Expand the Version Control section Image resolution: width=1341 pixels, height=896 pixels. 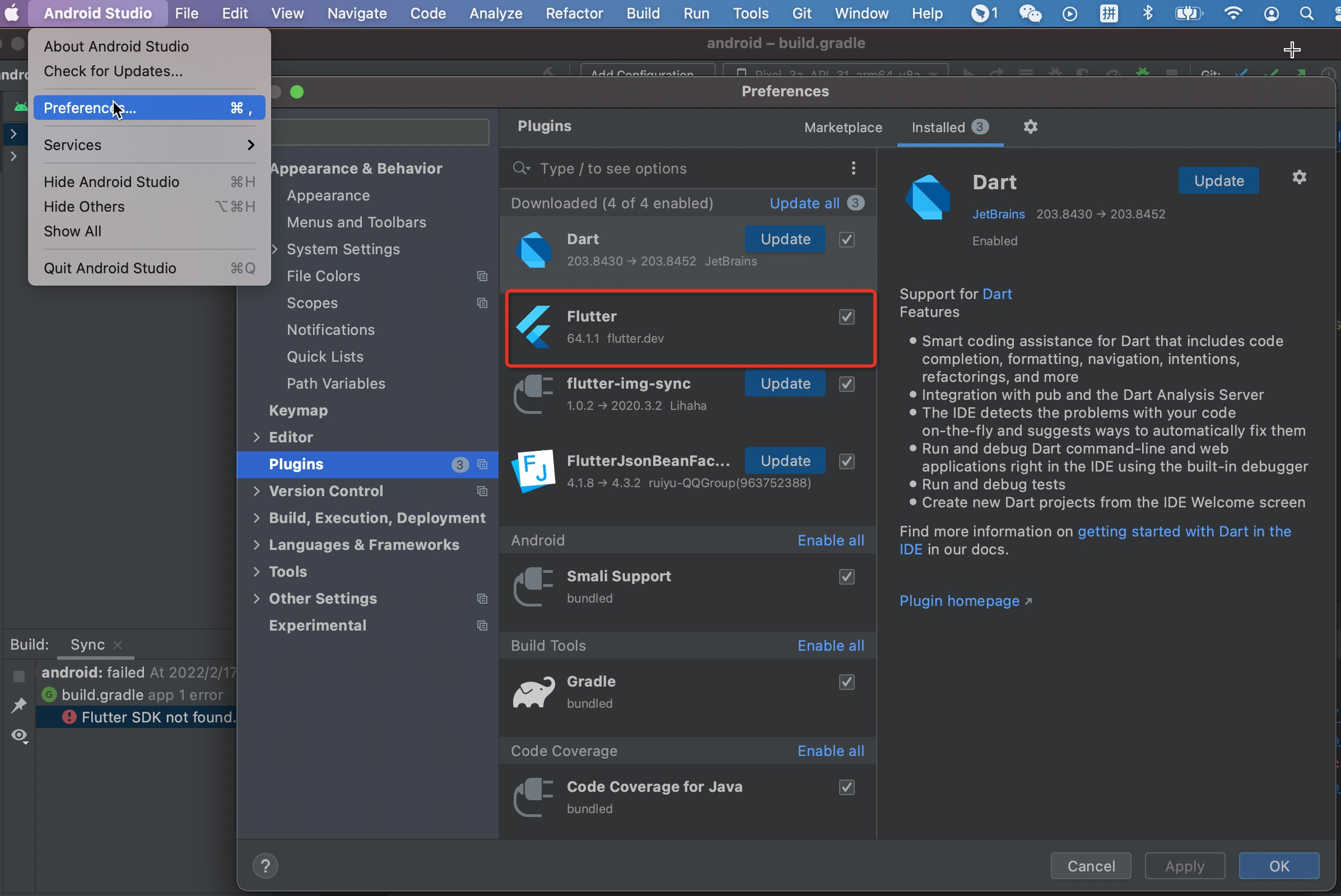click(x=257, y=491)
